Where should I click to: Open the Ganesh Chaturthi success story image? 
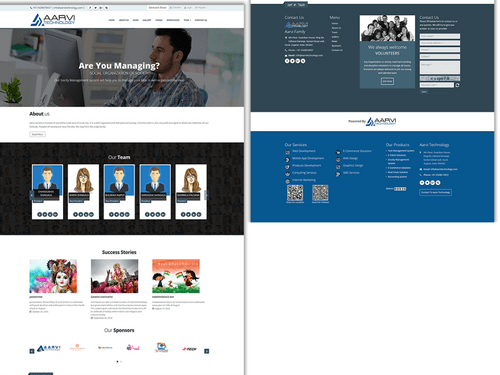(x=114, y=276)
